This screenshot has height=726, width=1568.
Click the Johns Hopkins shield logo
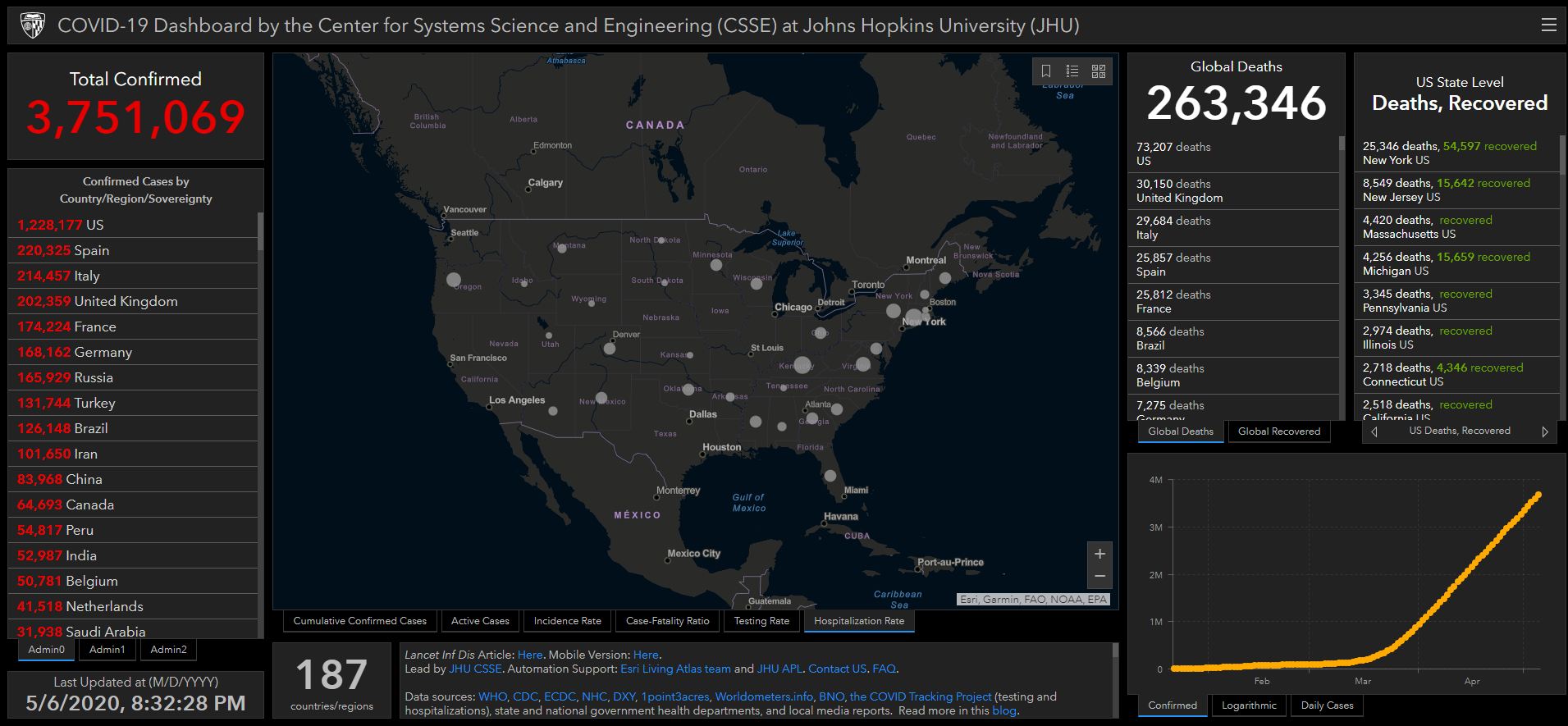click(x=32, y=25)
